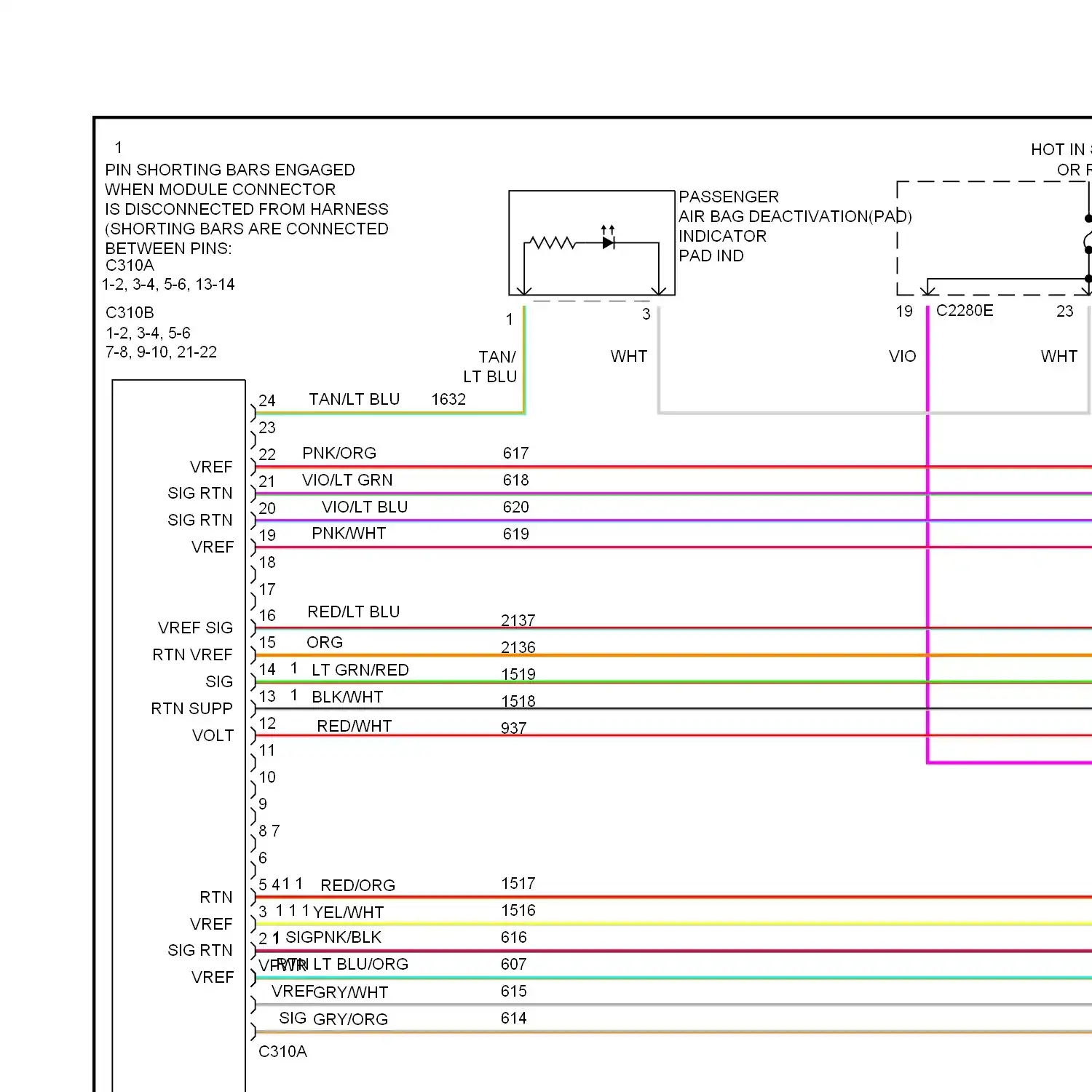Screen dimensions: 1092x1092
Task: Click the 'VOLT' module label
Action: click(213, 736)
